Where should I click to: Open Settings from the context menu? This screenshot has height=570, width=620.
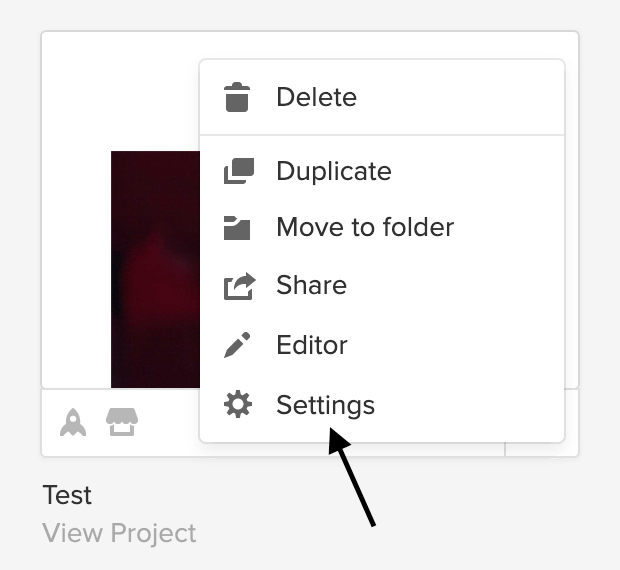click(x=325, y=405)
